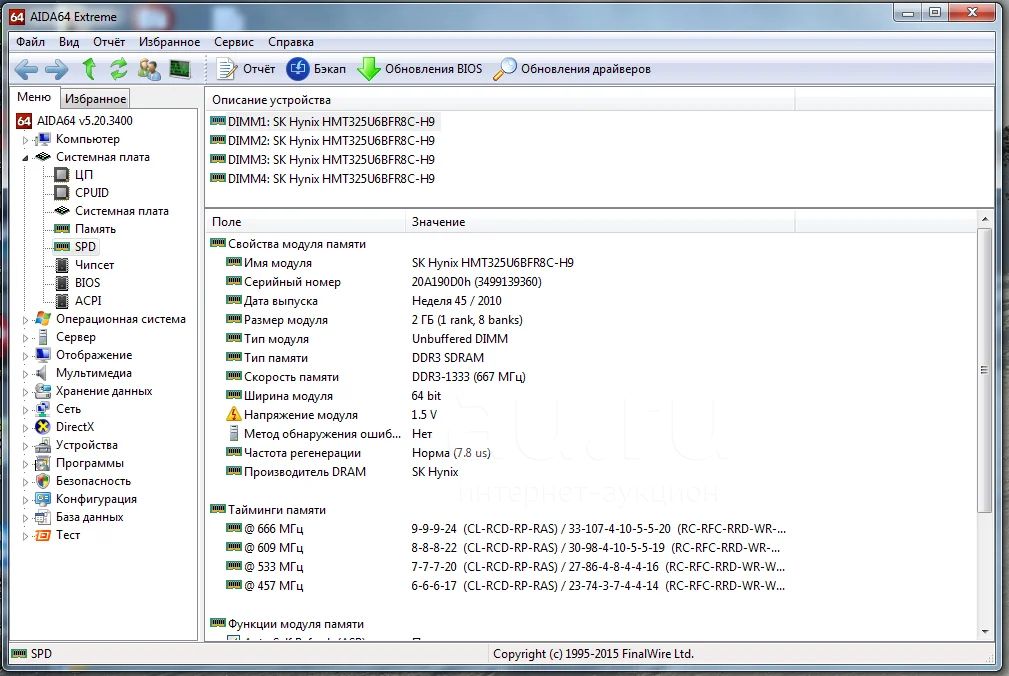This screenshot has width=1009, height=676.
Task: Click the details pane scroll-down arrow
Action: click(x=985, y=632)
